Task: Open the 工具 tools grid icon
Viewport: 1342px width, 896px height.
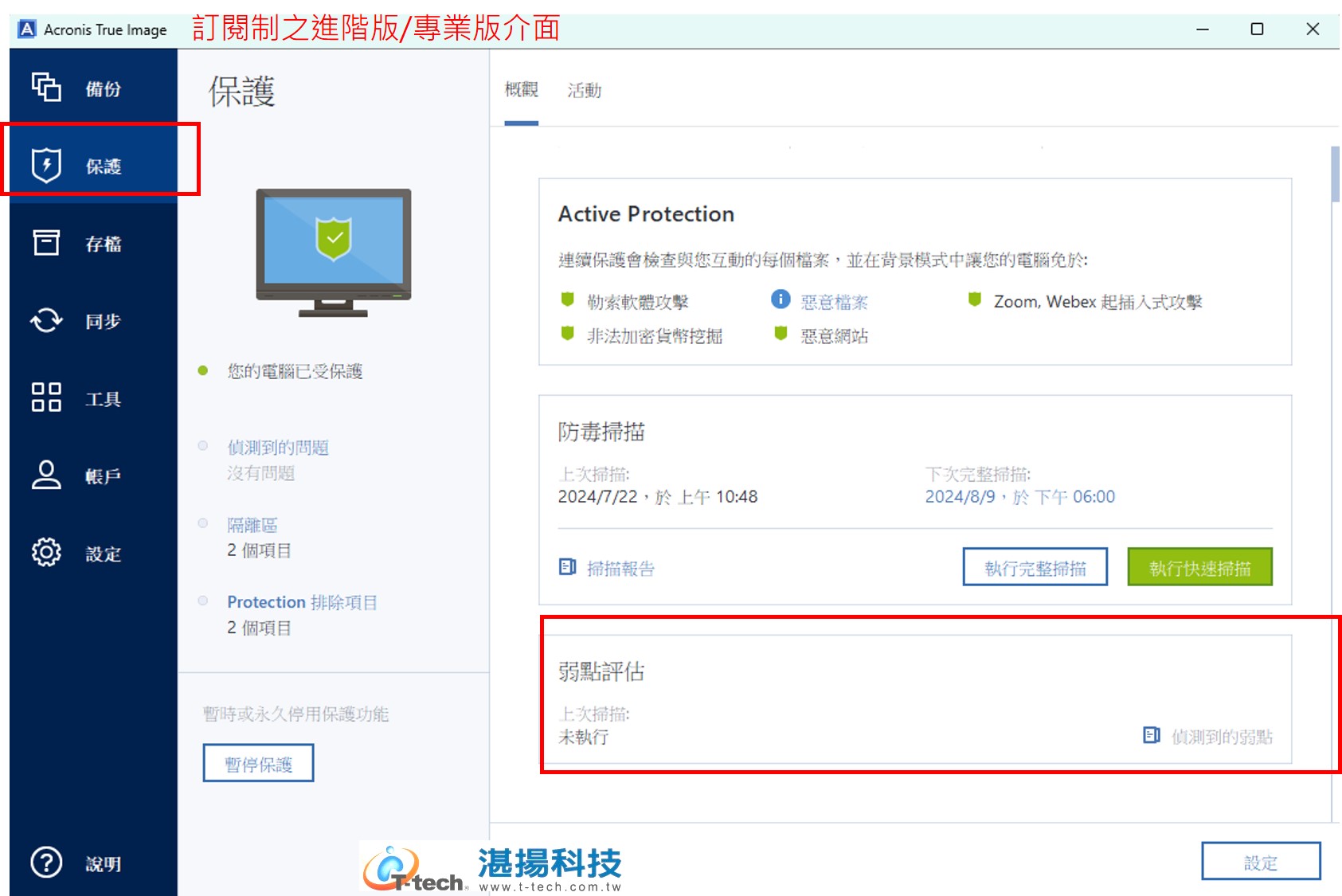Action: pyautogui.click(x=46, y=397)
